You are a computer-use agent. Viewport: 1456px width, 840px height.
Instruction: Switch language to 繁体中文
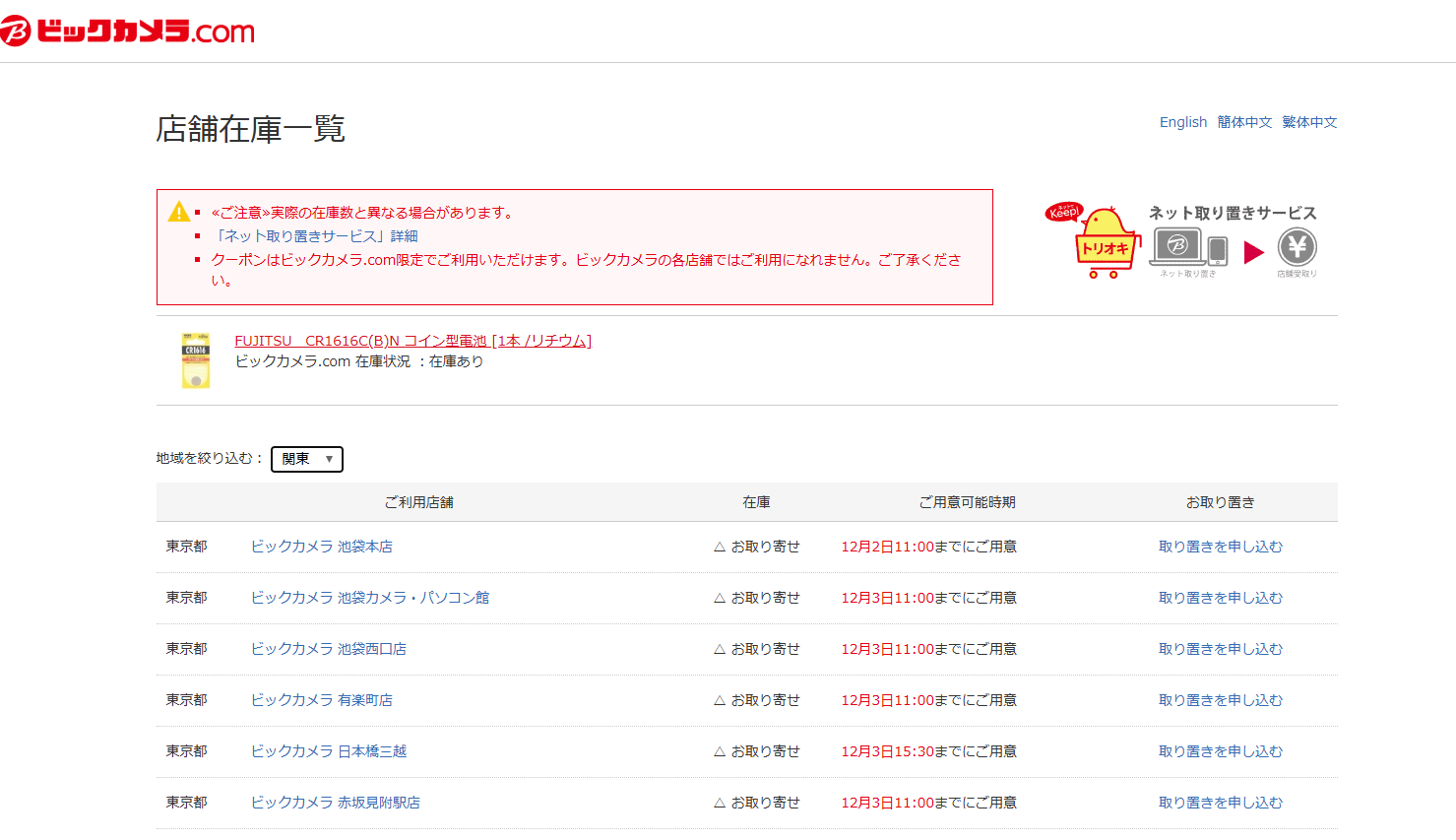click(1309, 122)
